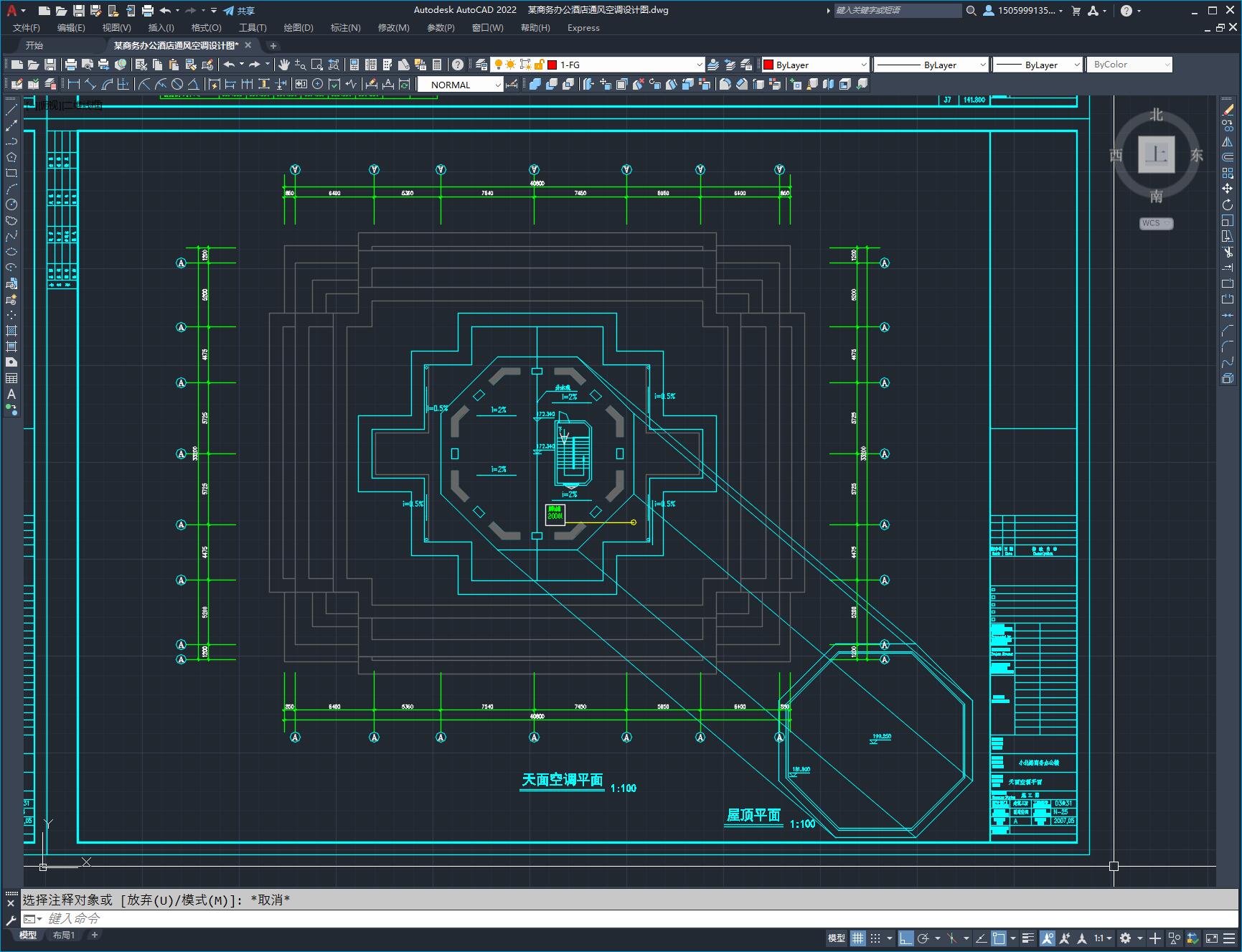Select Line tool in draw toolbar

point(11,110)
